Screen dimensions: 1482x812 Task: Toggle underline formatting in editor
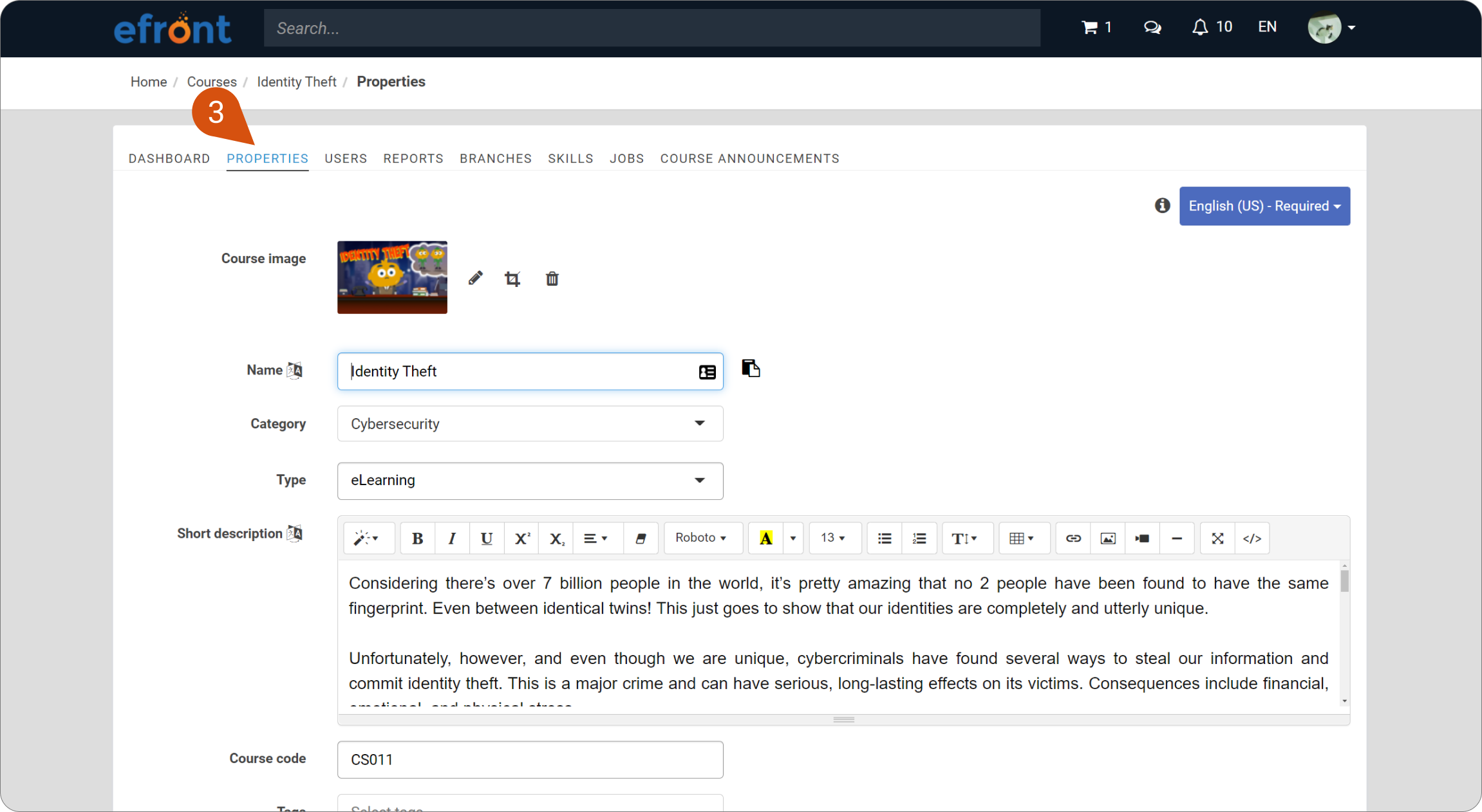pos(487,539)
